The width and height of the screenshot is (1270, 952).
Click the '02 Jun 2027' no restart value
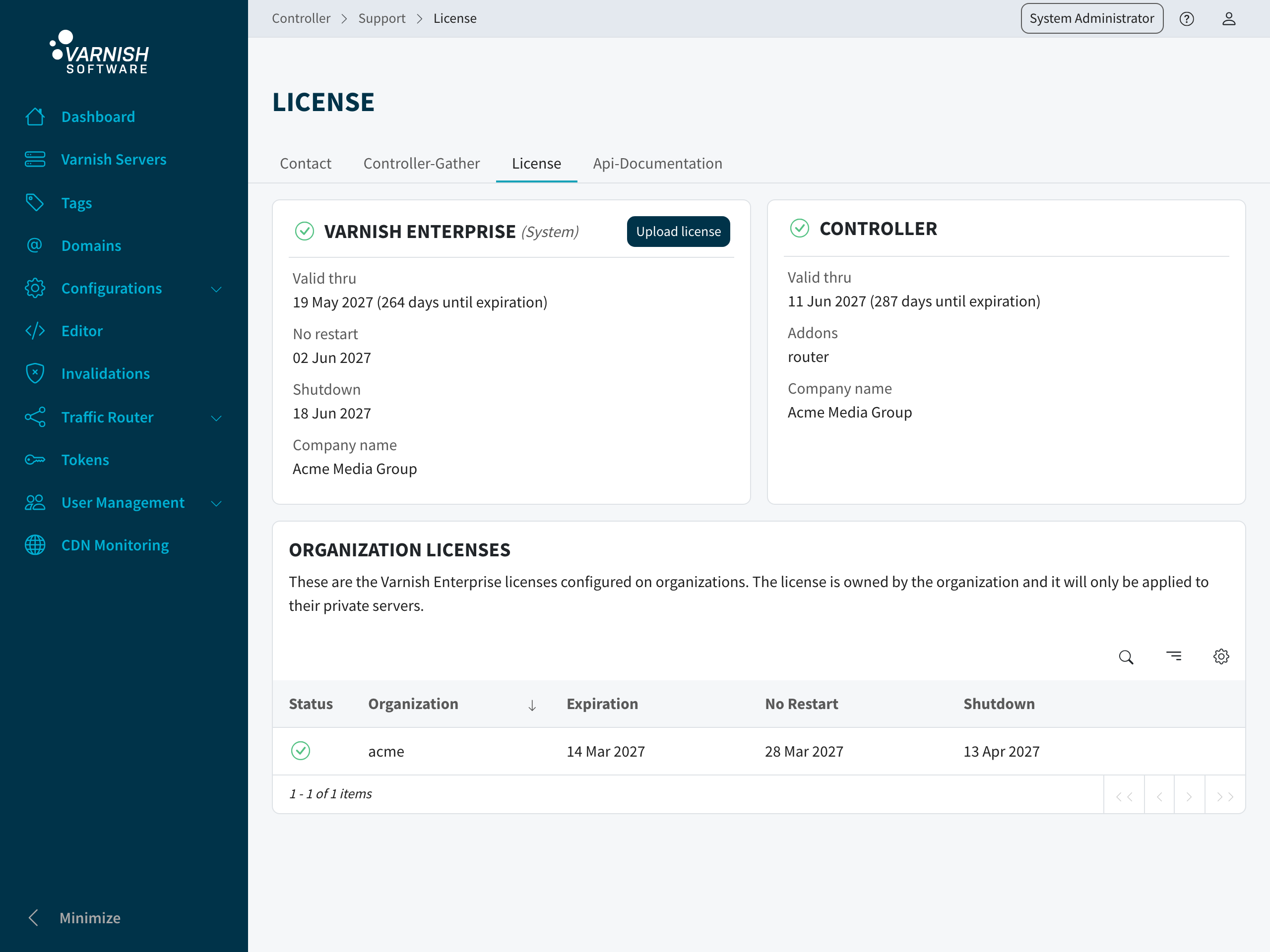pyautogui.click(x=332, y=357)
